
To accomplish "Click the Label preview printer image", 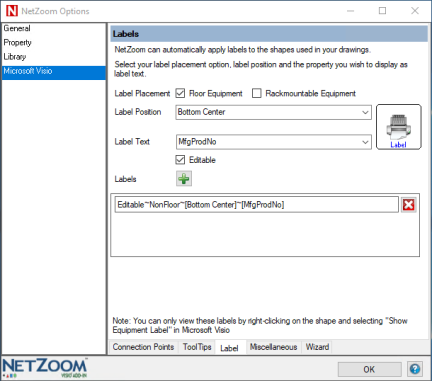I will tap(399, 127).
